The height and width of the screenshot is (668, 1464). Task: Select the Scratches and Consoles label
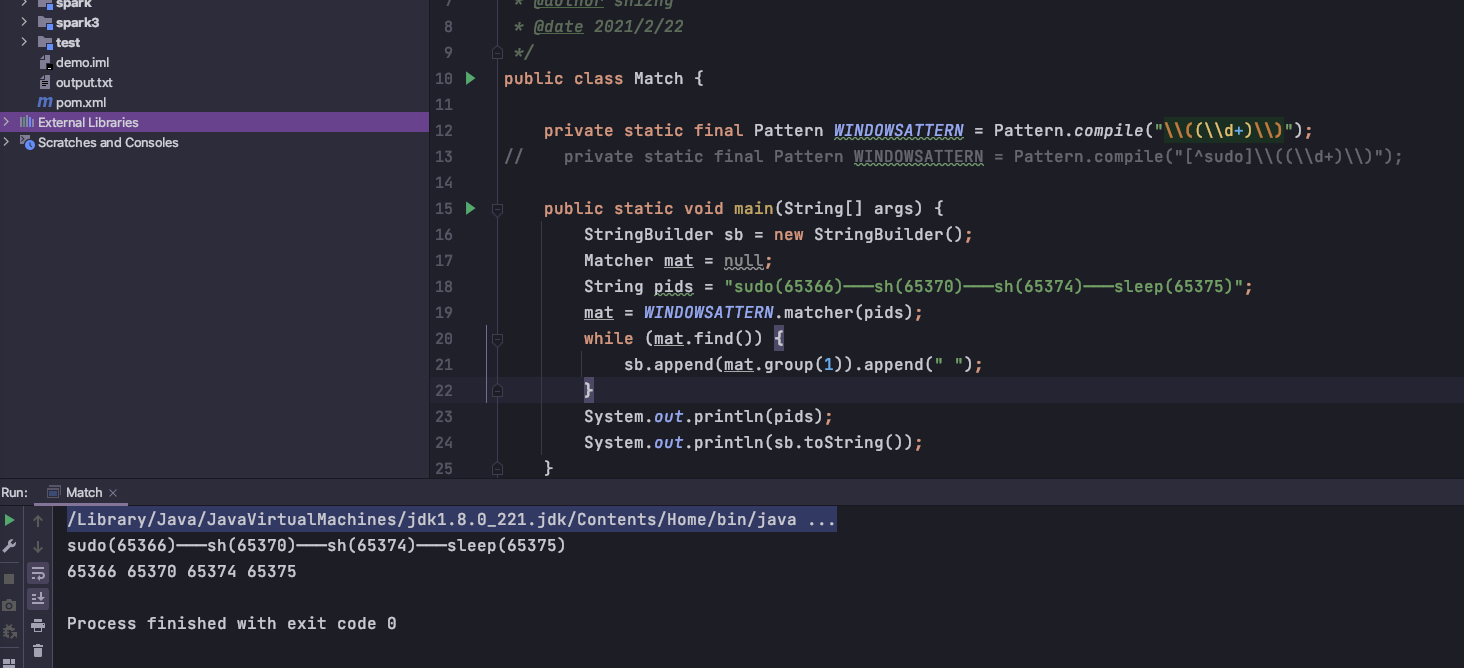108,142
